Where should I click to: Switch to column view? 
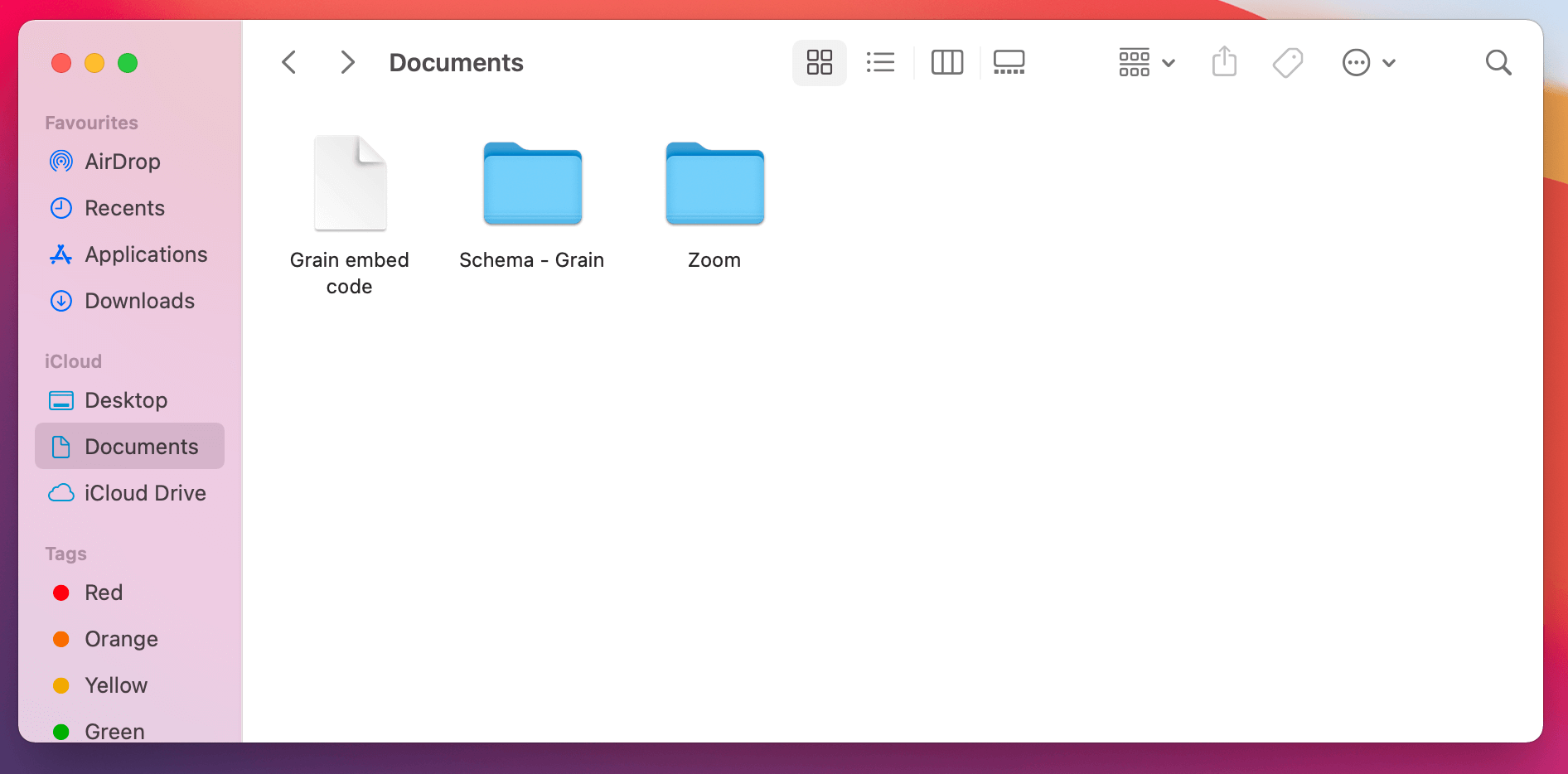(x=947, y=62)
